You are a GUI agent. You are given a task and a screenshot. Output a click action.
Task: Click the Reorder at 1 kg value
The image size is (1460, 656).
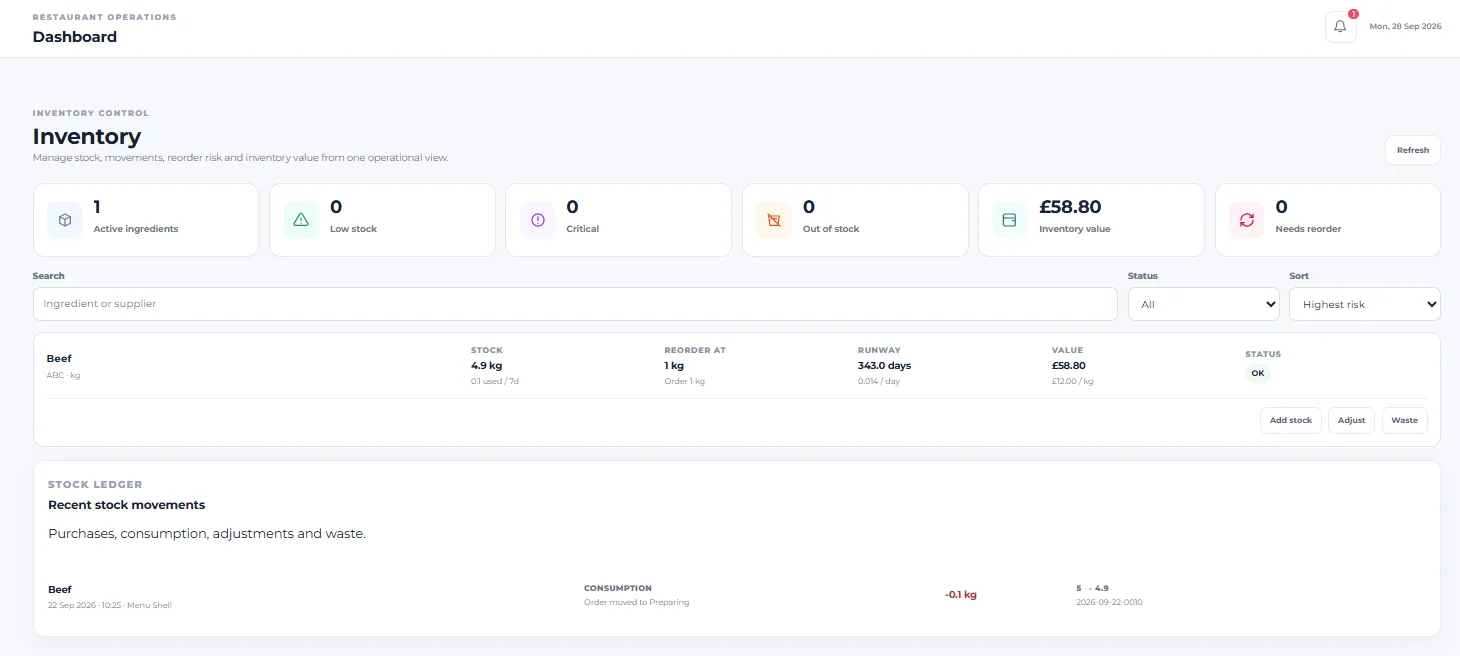(x=674, y=365)
